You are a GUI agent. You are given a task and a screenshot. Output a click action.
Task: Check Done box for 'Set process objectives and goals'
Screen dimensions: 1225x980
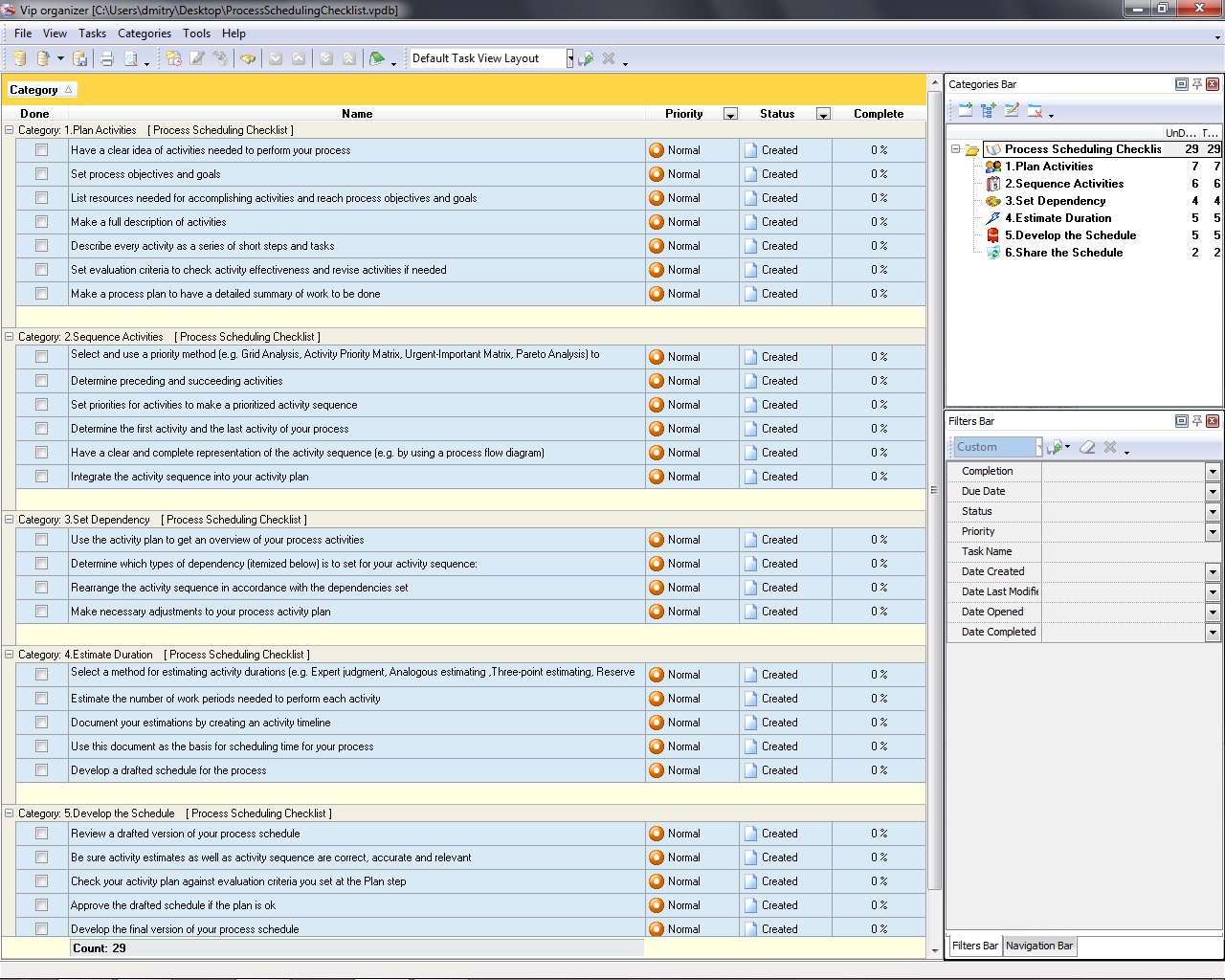pos(41,174)
